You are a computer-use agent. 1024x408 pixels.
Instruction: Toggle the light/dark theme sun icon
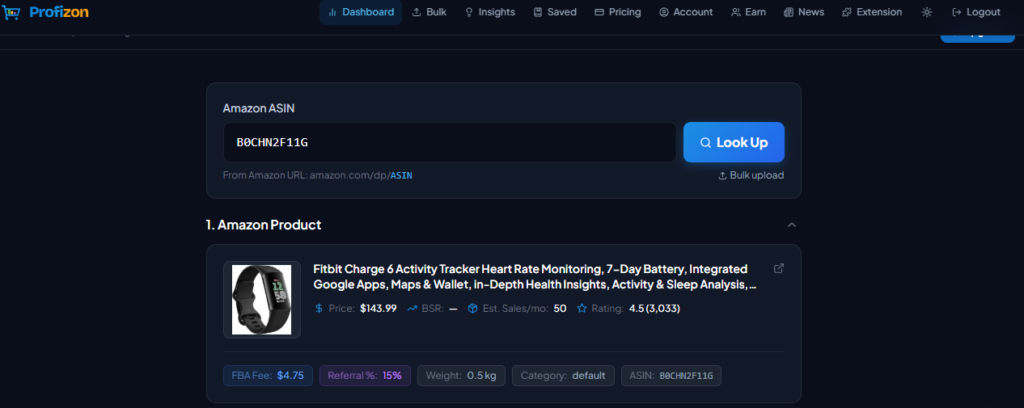point(927,12)
